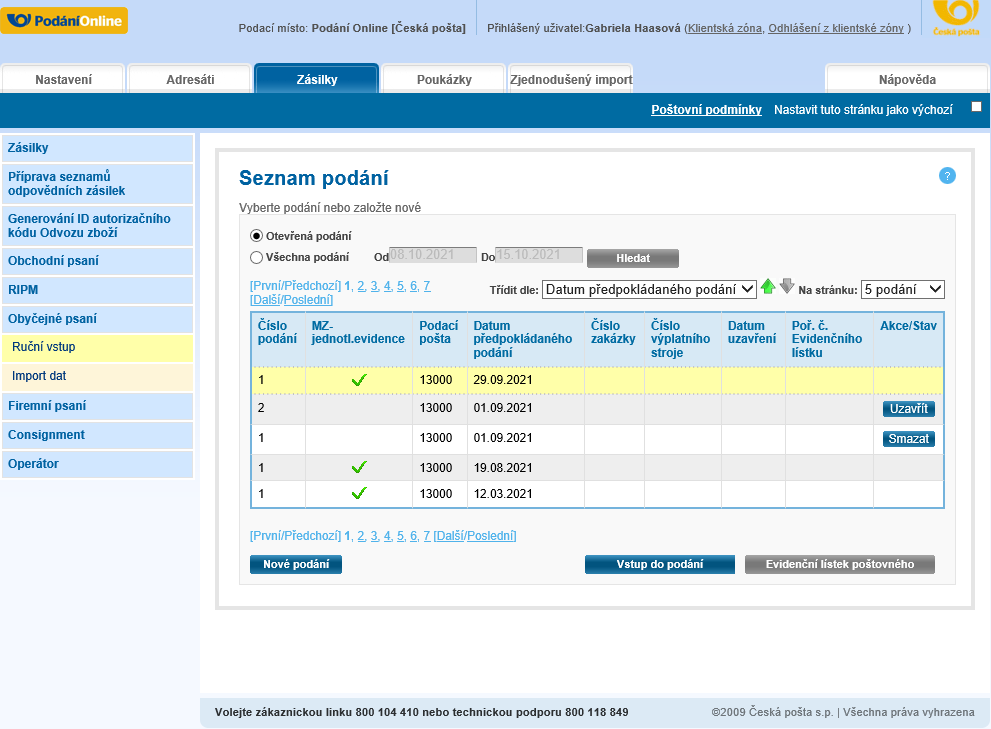Open the Na stránku items-per-page dropdown

902,289
